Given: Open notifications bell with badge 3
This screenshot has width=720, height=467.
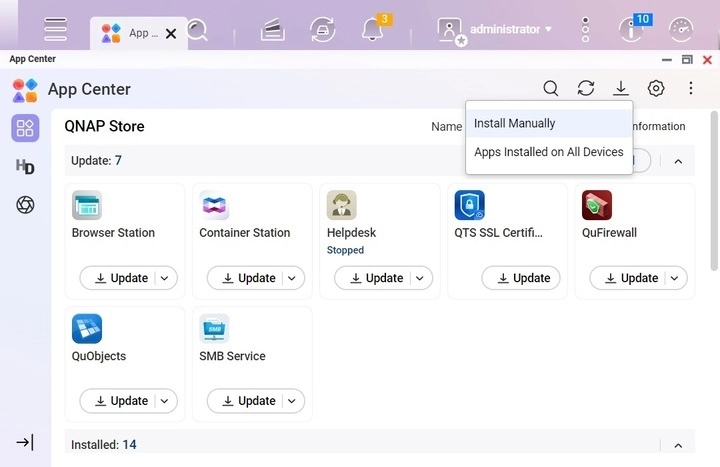Looking at the screenshot, I should (x=373, y=29).
